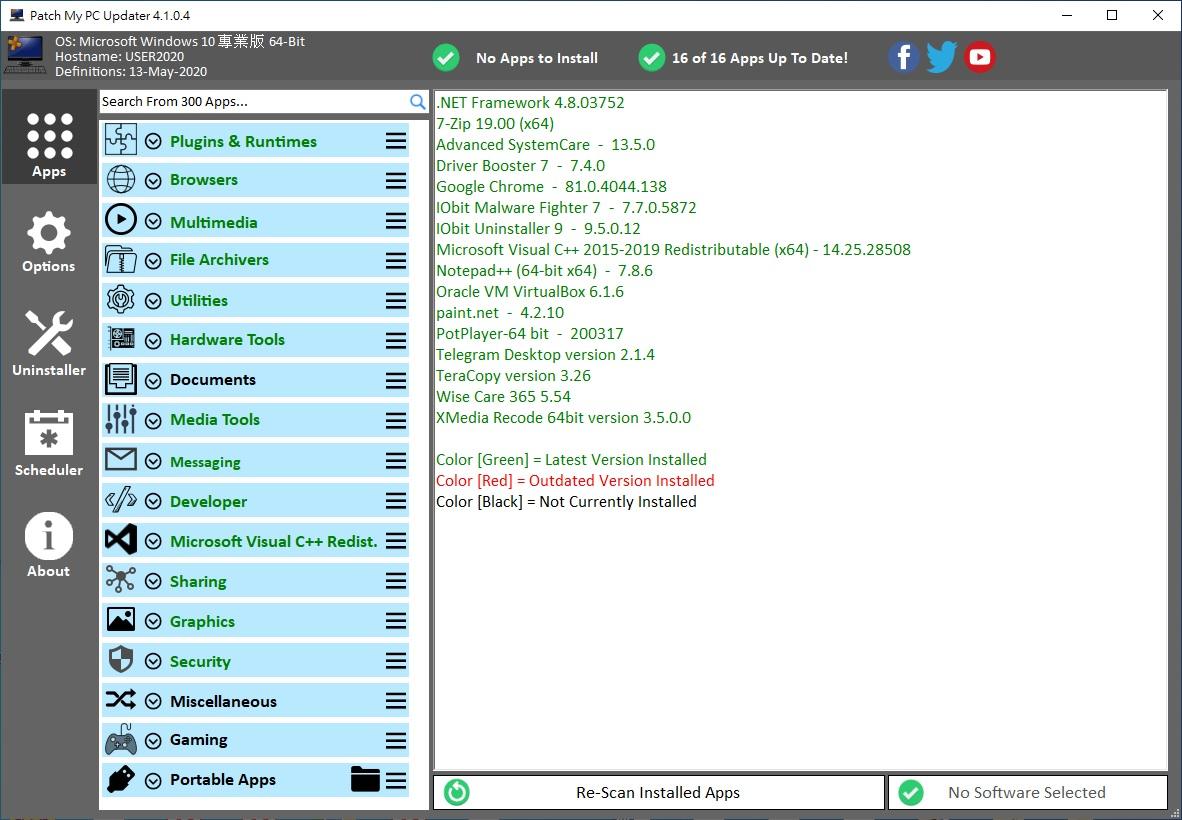Open hamburger menu for Sharing category
This screenshot has width=1182, height=820.
[x=396, y=580]
